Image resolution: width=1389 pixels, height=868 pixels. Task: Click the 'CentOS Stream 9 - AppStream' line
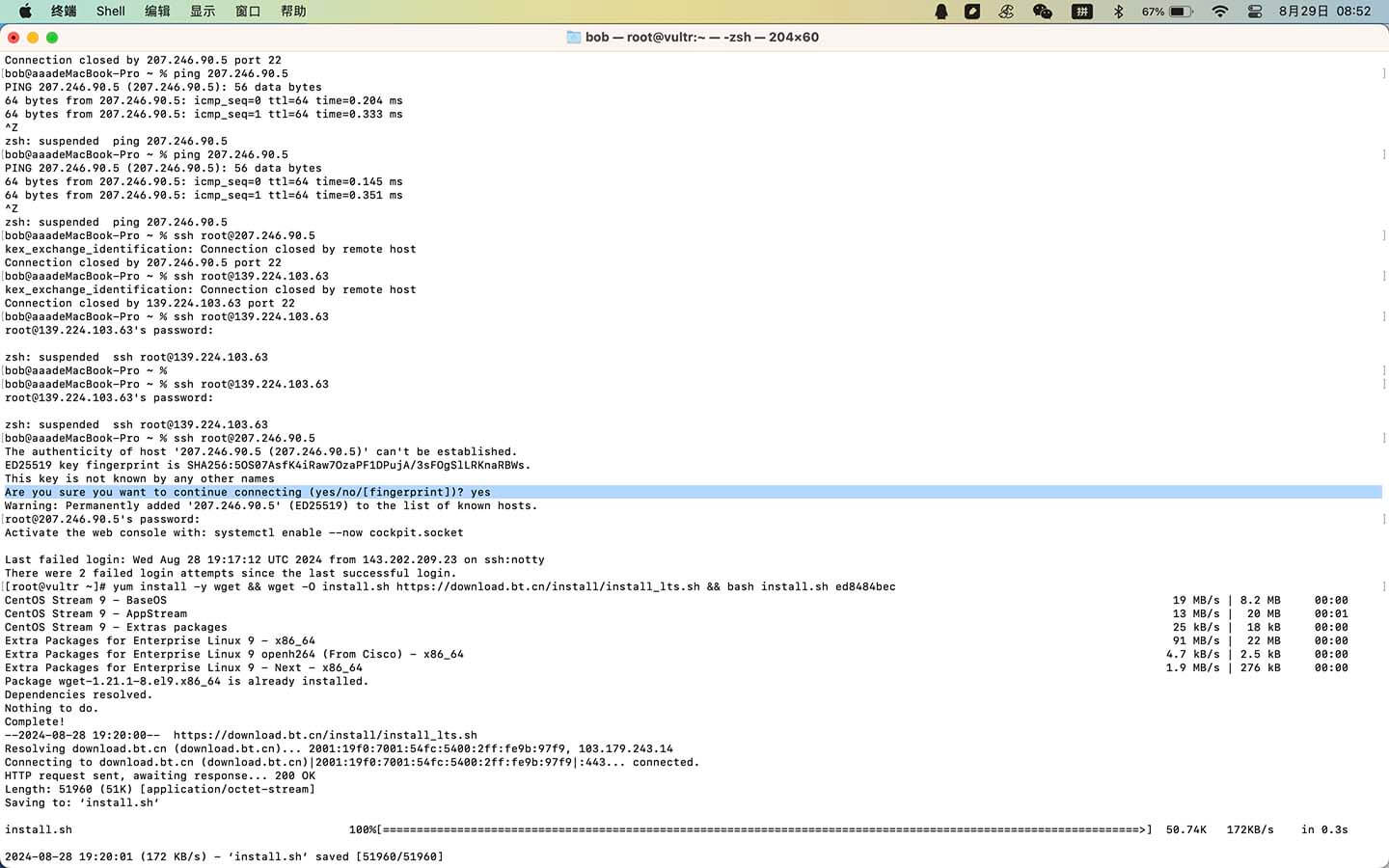coord(96,613)
